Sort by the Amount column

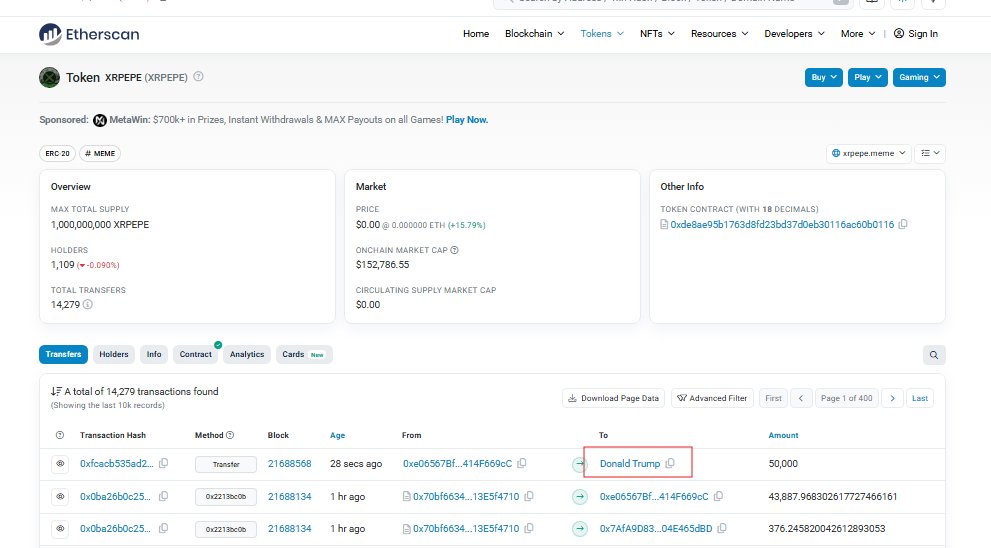783,435
